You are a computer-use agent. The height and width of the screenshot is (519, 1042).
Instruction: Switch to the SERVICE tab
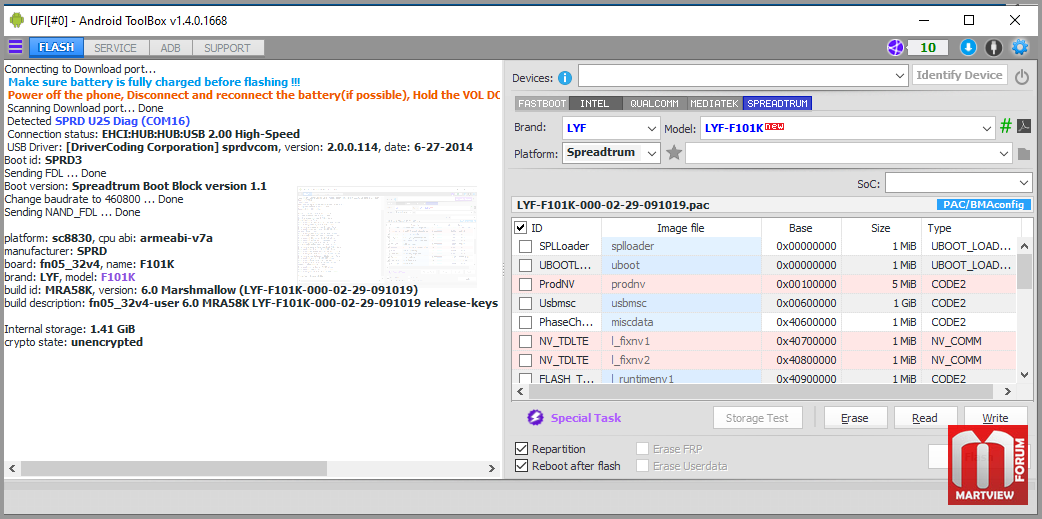[116, 48]
